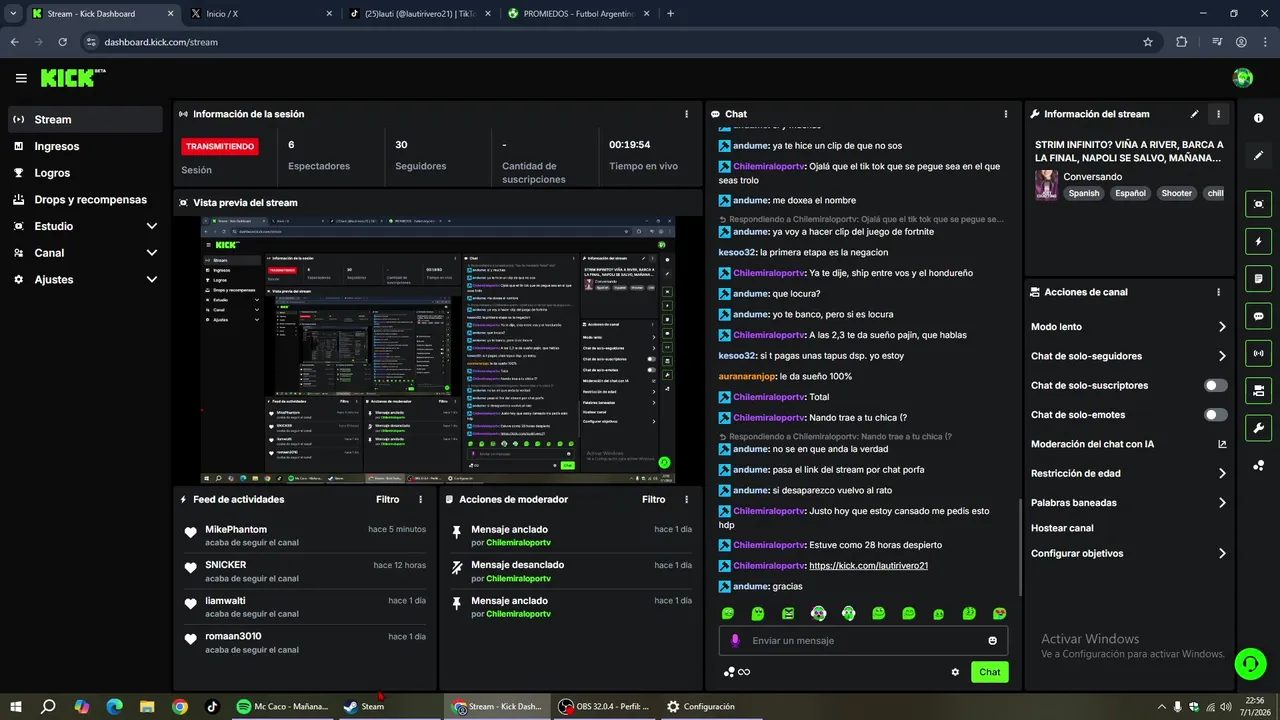
Task: Open the user avatar menu
Action: (x=1243, y=78)
